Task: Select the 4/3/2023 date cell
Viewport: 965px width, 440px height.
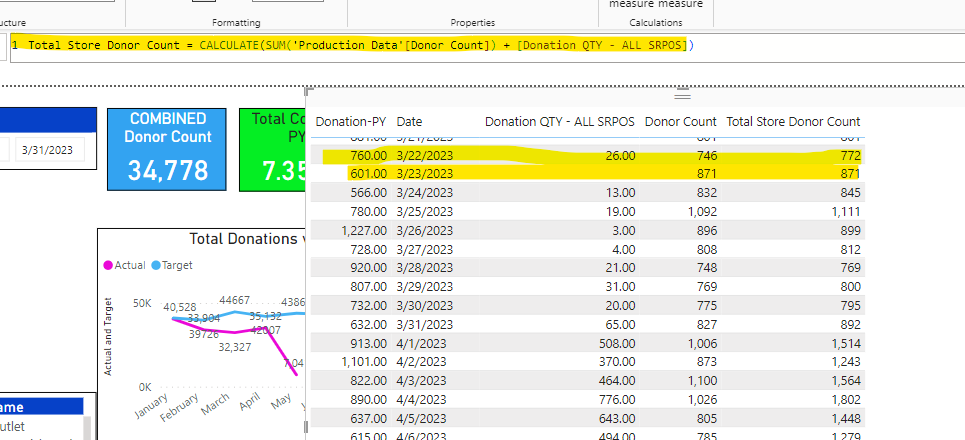Action: (x=422, y=380)
